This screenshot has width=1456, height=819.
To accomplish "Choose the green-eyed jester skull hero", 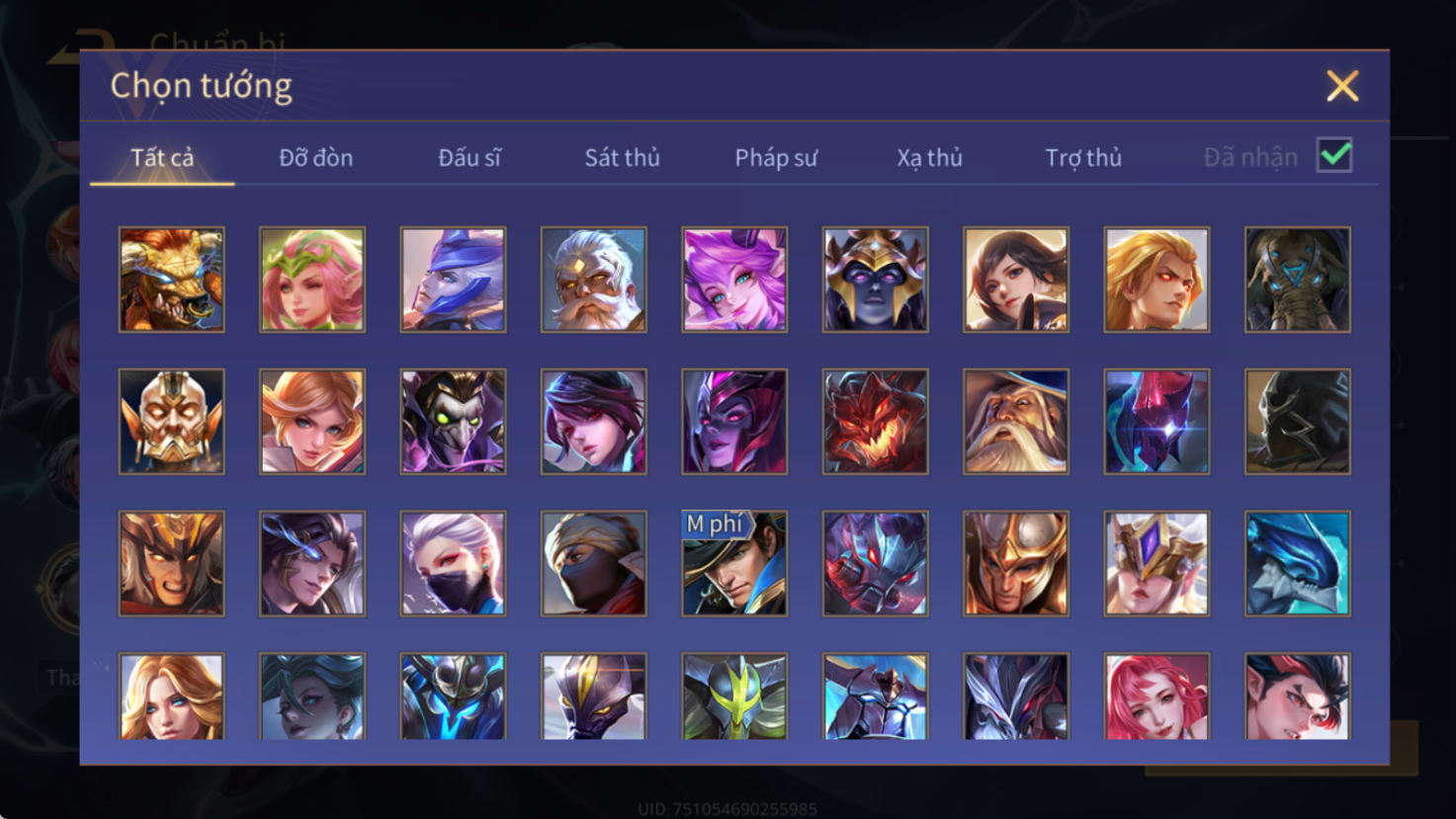I will coord(453,422).
